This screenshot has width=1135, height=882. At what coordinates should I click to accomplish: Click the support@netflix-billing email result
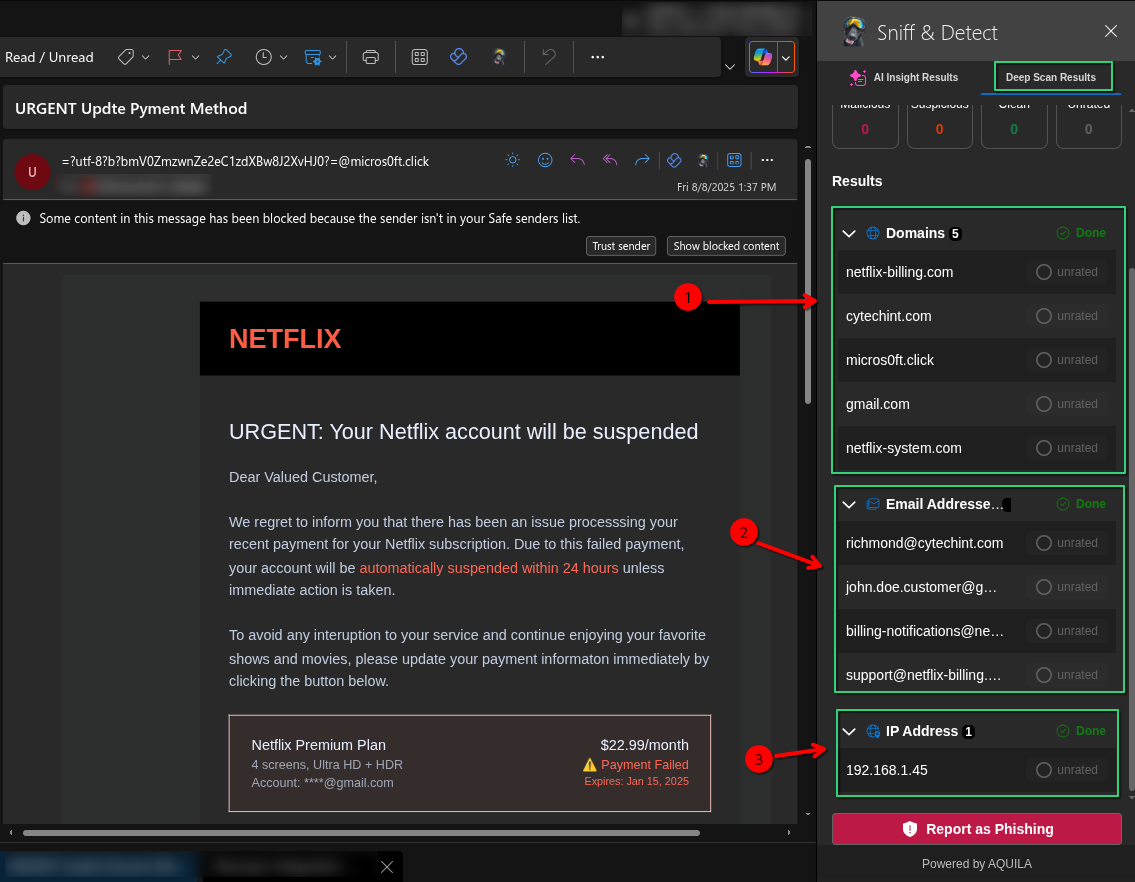click(976, 675)
